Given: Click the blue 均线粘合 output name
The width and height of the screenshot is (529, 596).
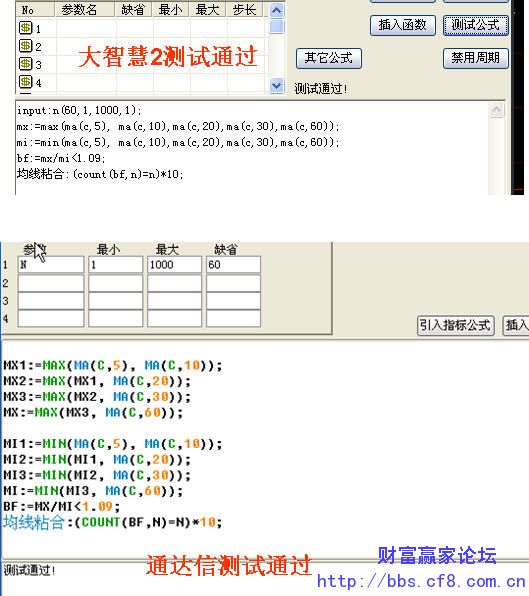Looking at the screenshot, I should (x=34, y=522).
